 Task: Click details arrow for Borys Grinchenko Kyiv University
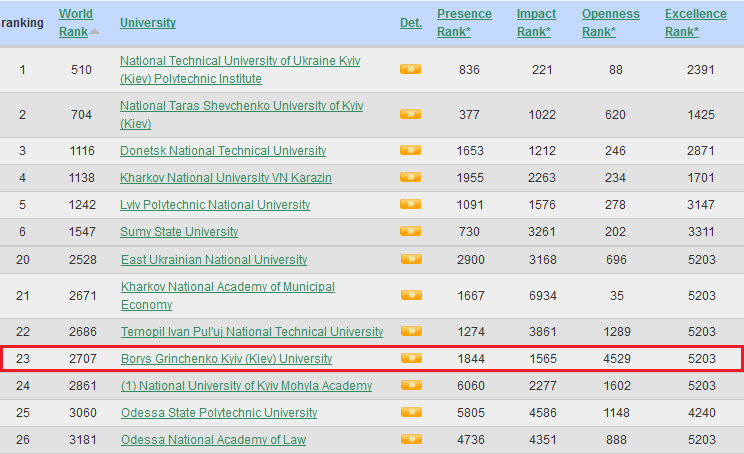coord(410,359)
